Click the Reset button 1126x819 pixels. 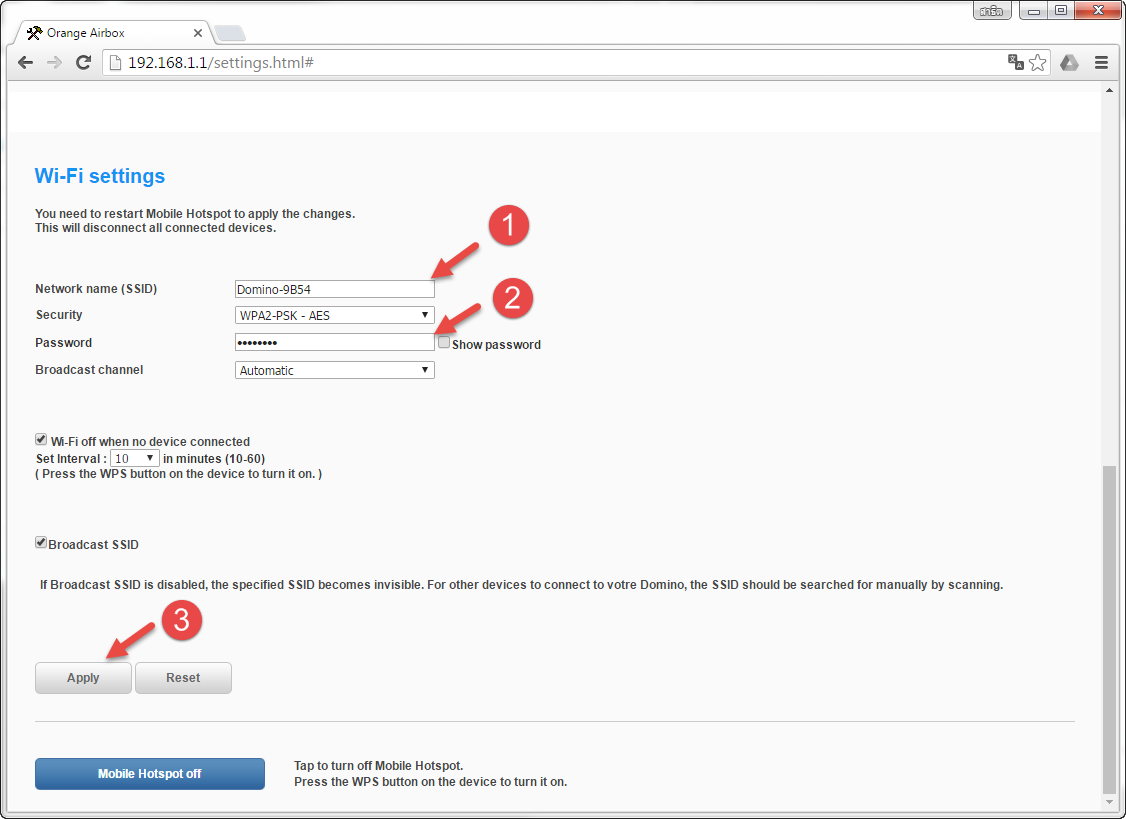183,677
